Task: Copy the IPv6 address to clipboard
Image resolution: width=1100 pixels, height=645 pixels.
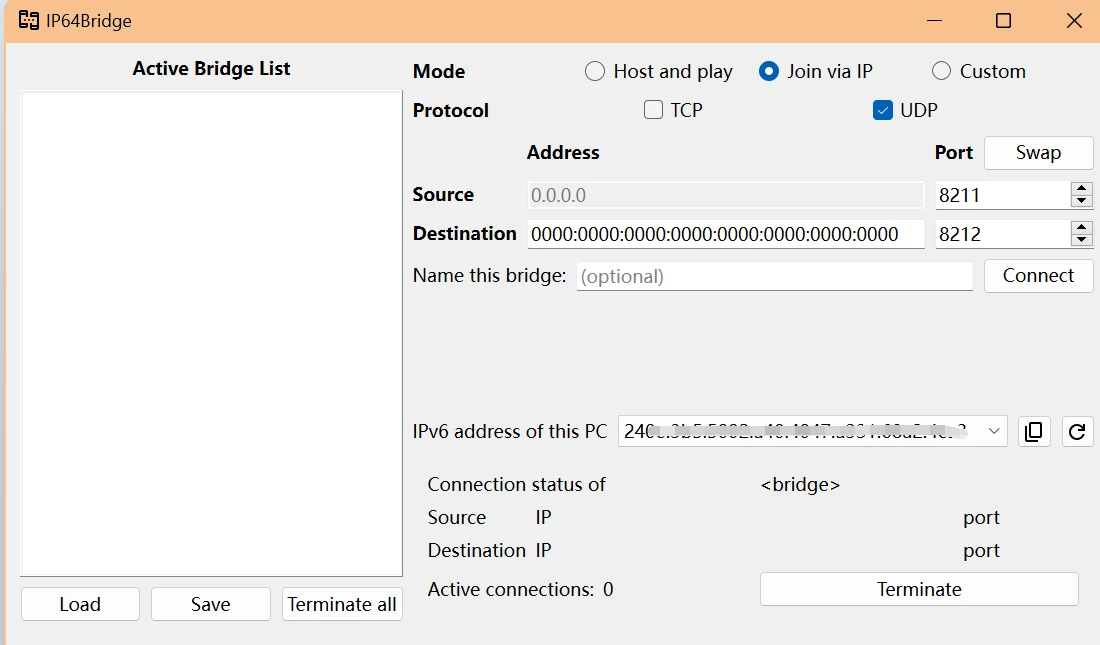Action: (1034, 431)
